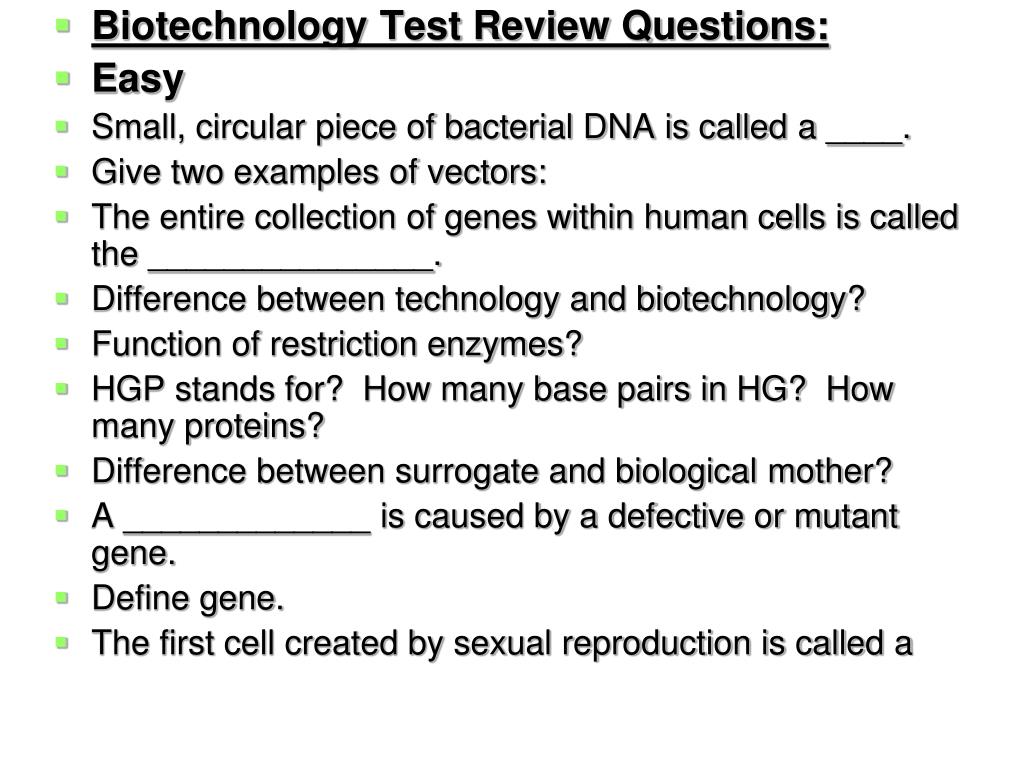Screen dimensions: 1024x768
Task: Click 'Give two examples of vectors' line
Action: [x=319, y=172]
